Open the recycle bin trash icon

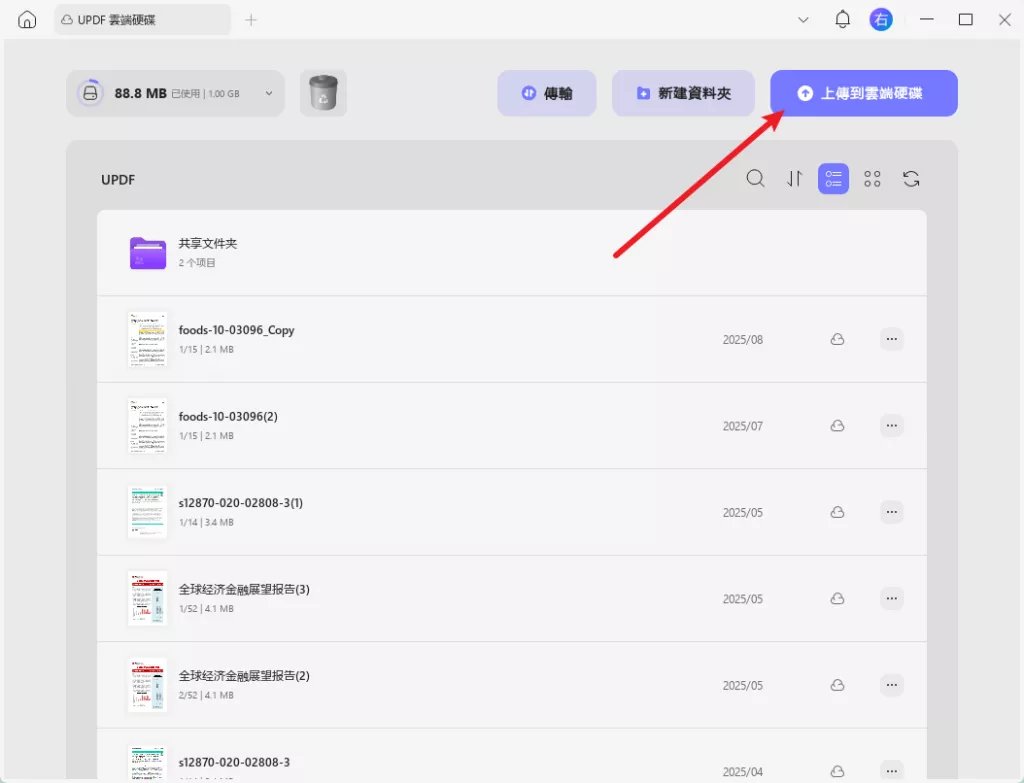323,93
